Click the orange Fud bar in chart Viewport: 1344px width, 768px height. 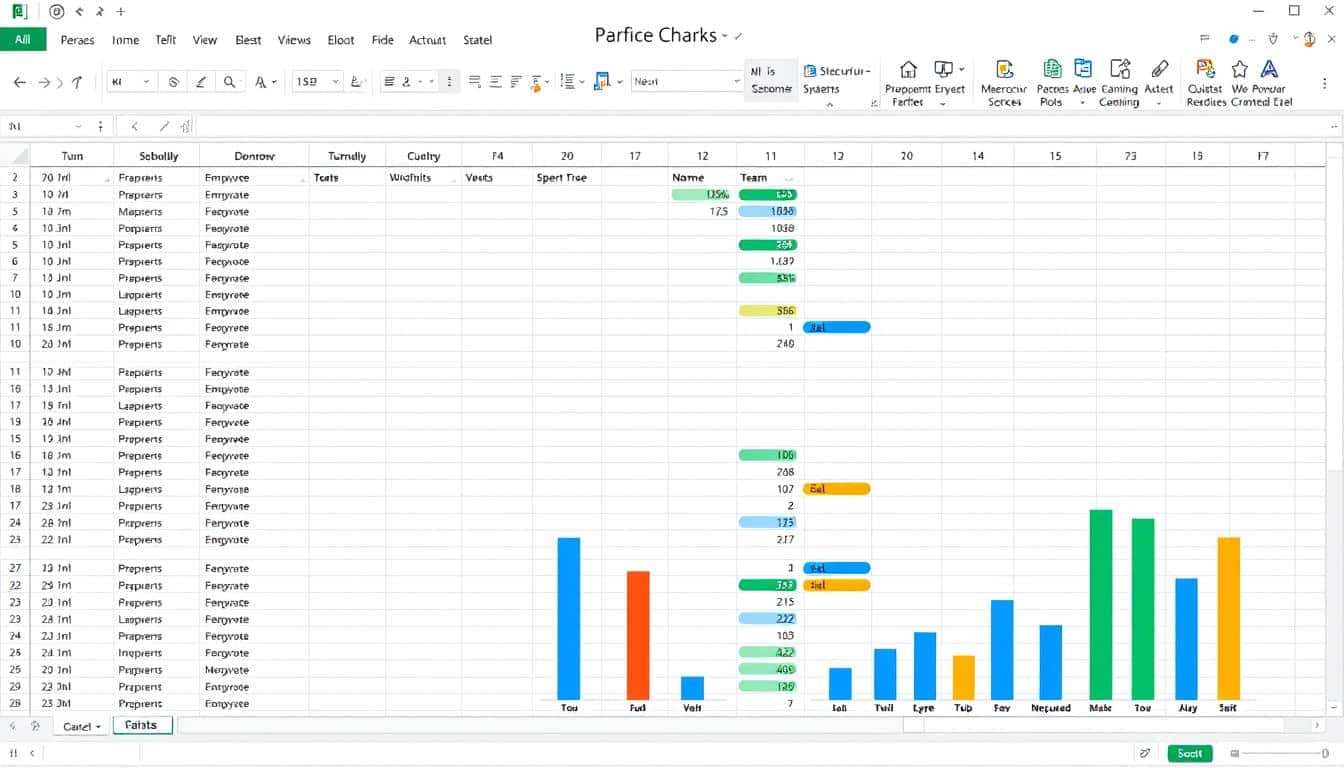(638, 635)
